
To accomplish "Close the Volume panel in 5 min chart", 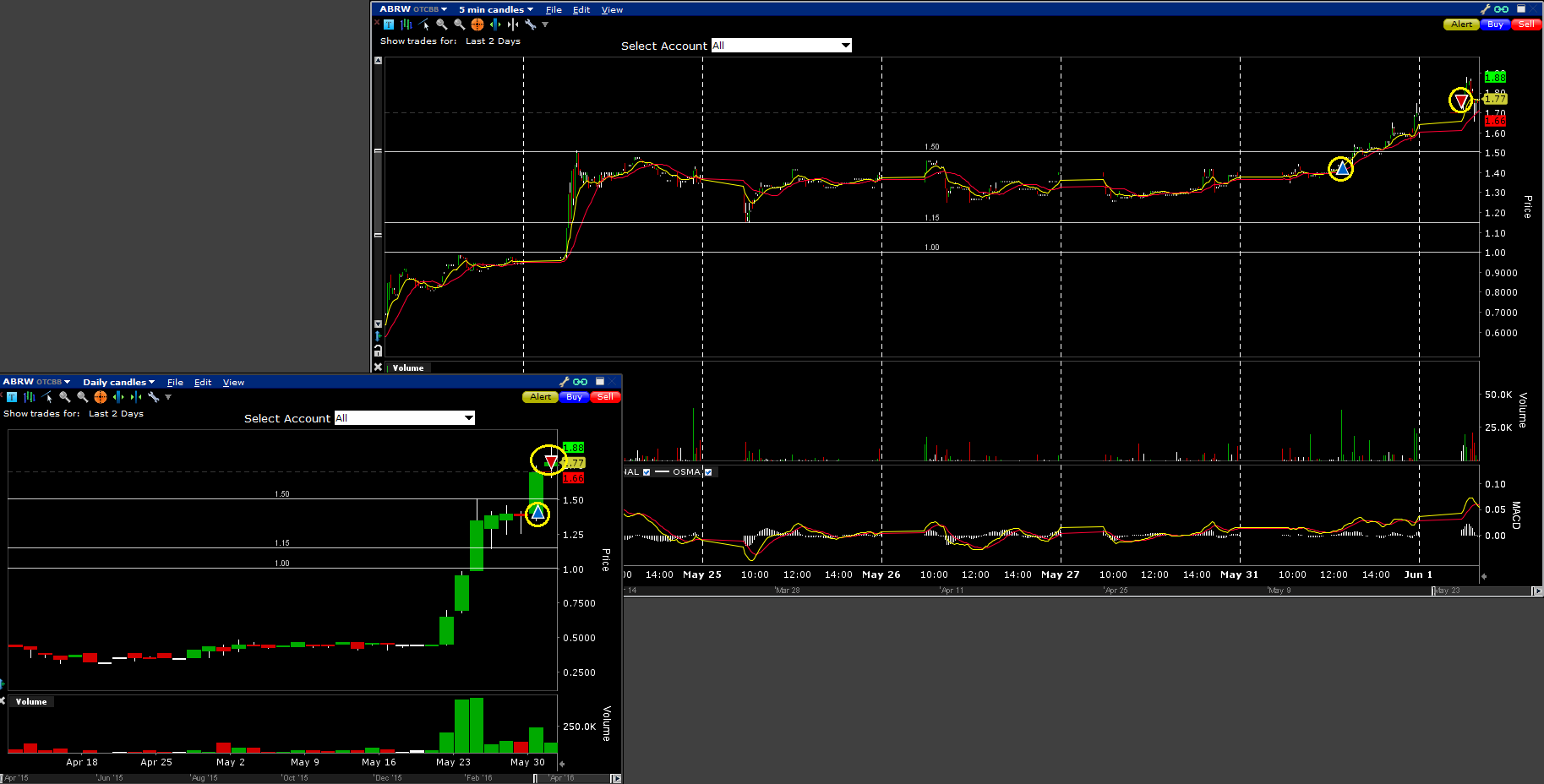I will click(x=378, y=367).
